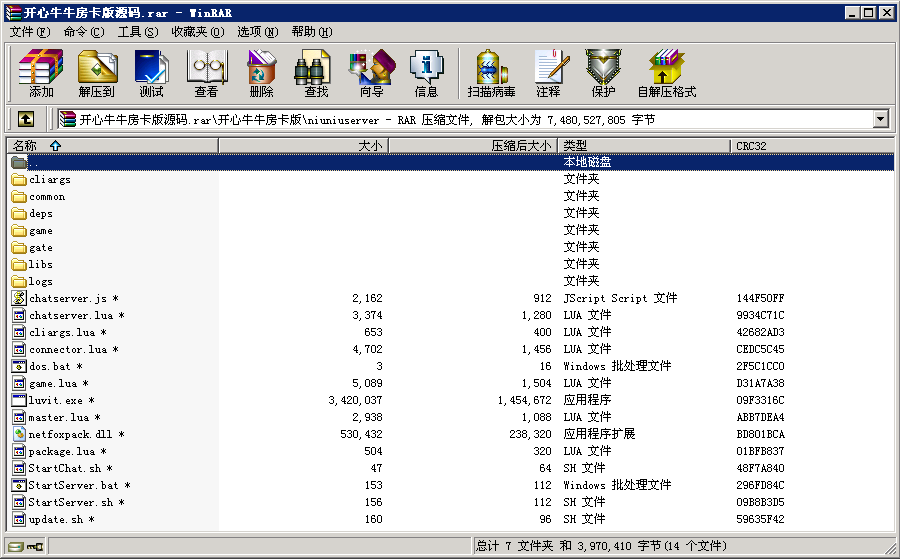Open the 查找 (Find) binoculars tool

pyautogui.click(x=316, y=74)
